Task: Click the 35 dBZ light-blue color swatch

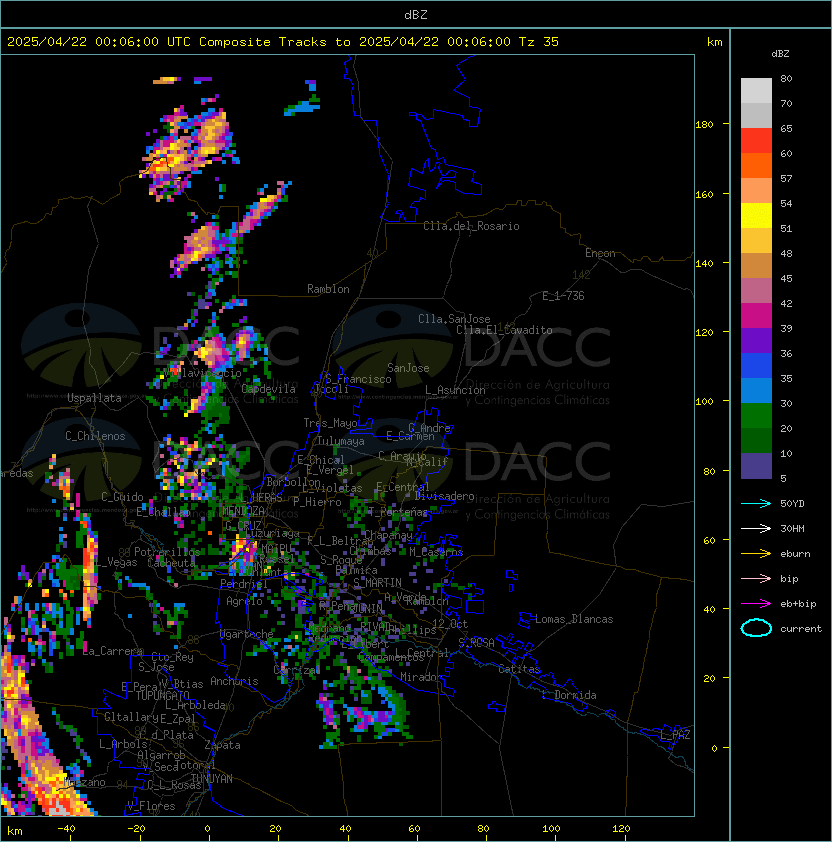Action: tap(756, 391)
